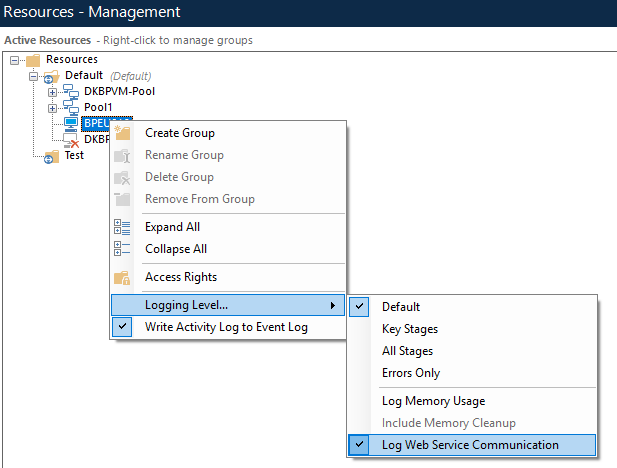The image size is (617, 468).
Task: Disable Log Web Service Communication option
Action: pyautogui.click(x=470, y=445)
